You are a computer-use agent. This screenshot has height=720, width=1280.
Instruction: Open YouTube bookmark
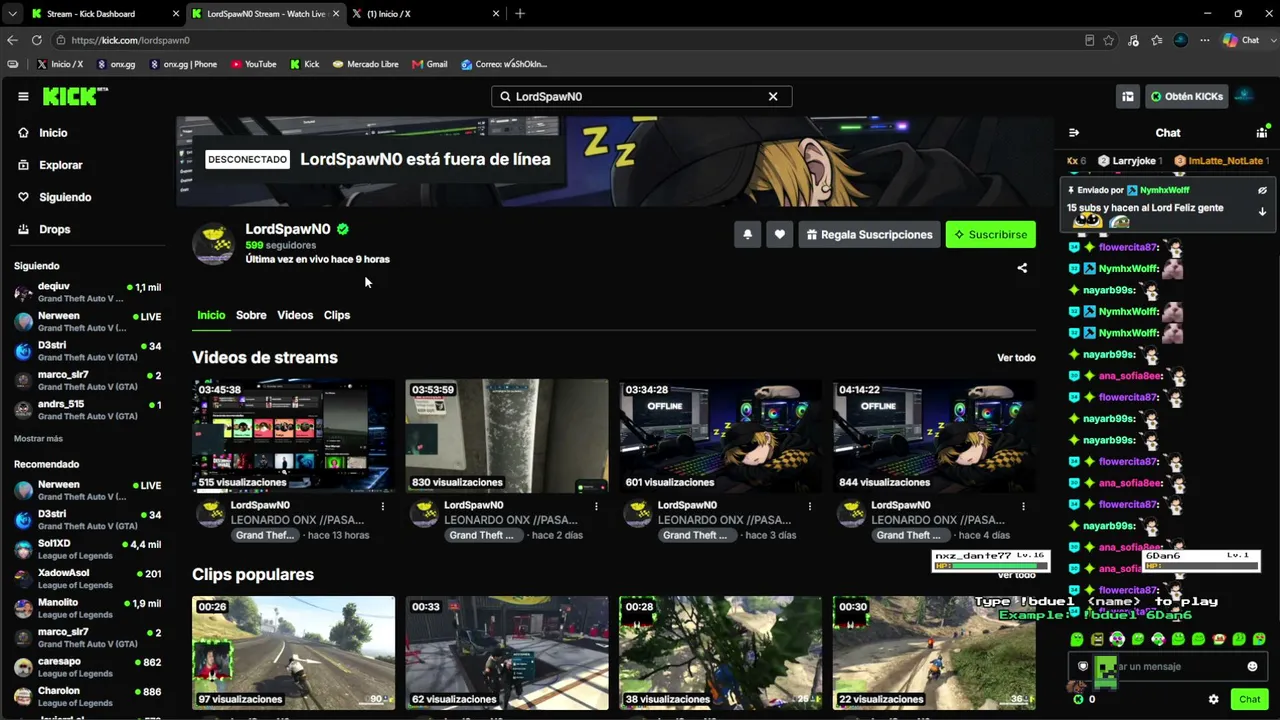click(x=254, y=64)
